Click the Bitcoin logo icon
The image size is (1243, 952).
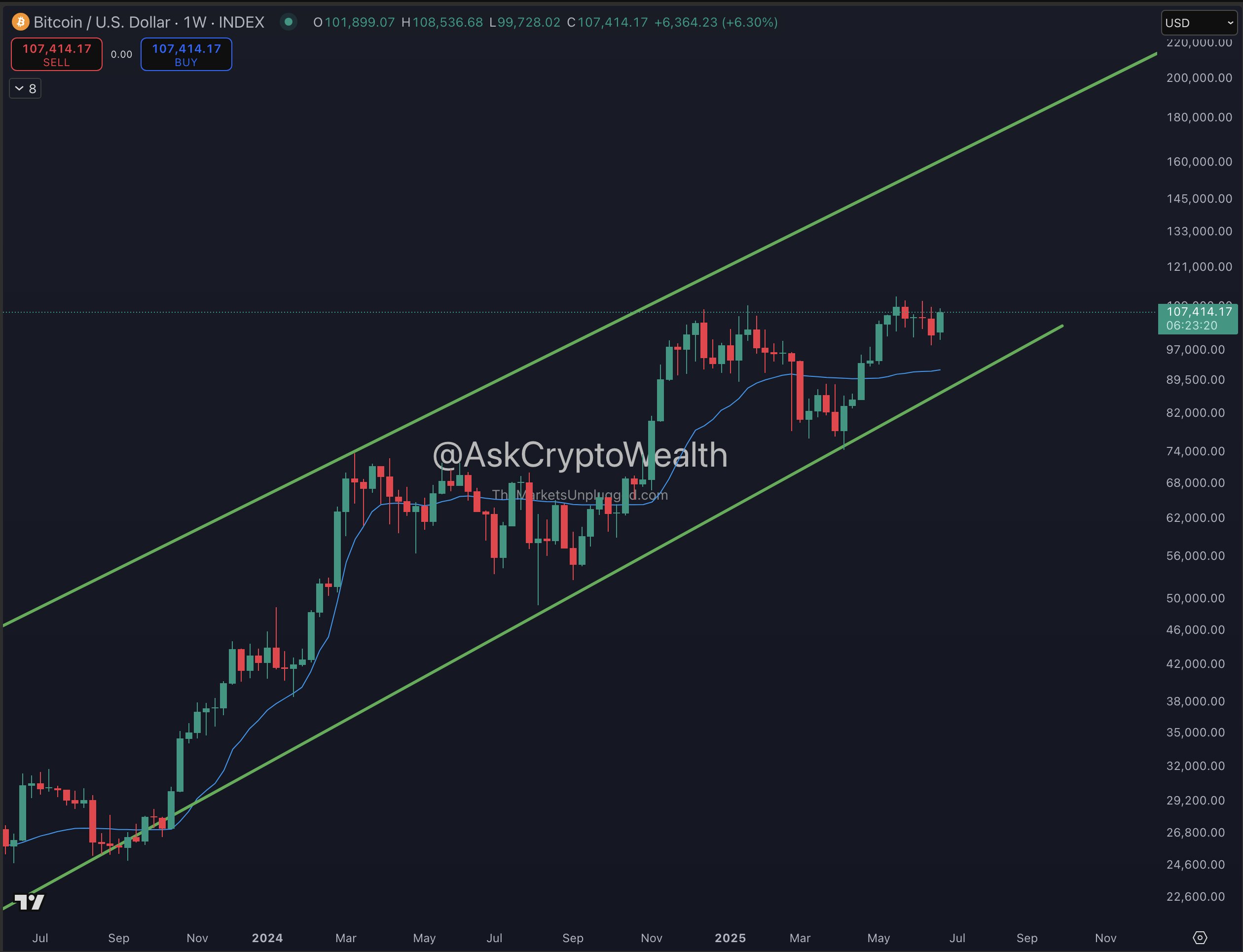coord(20,22)
